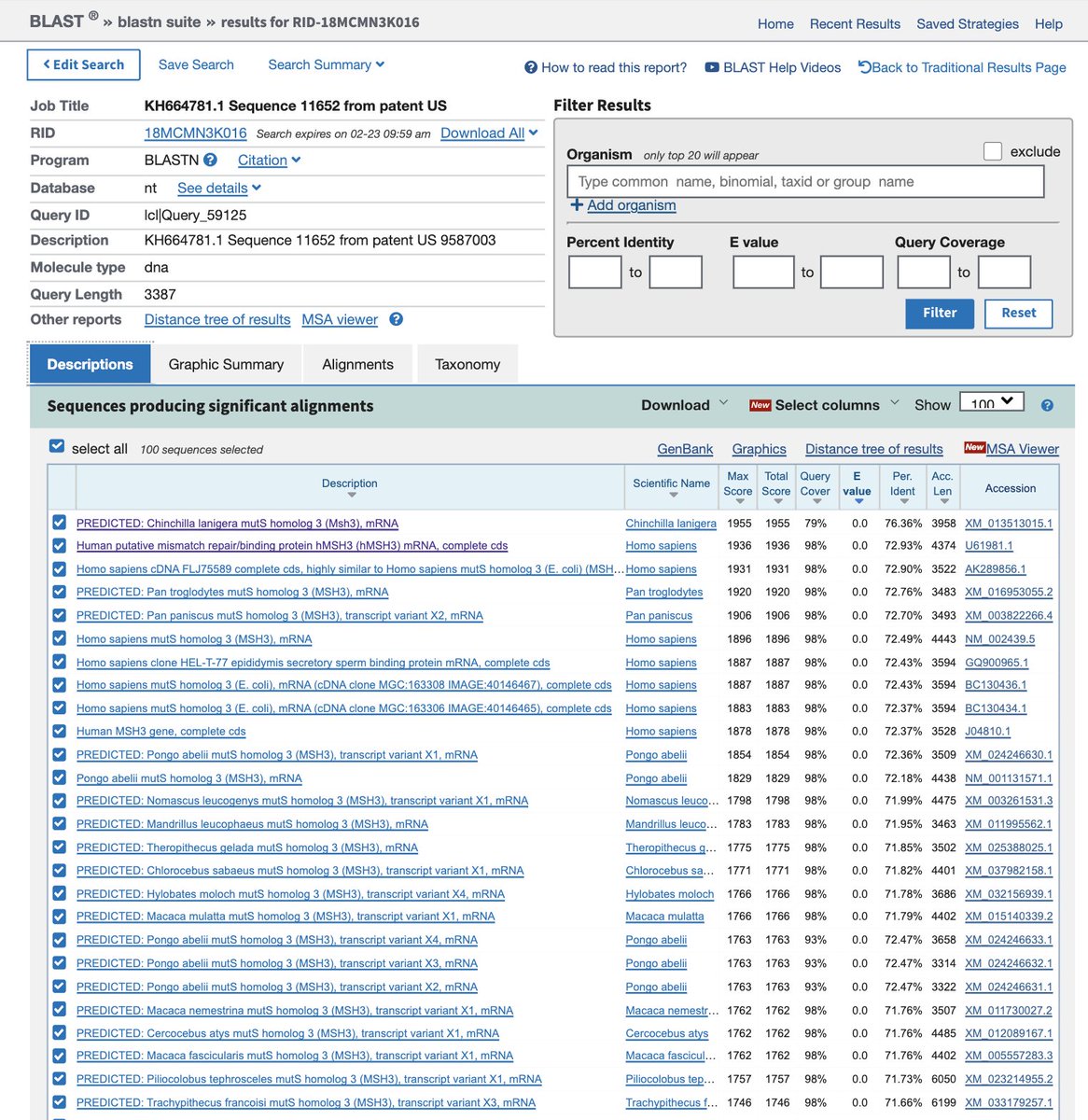Sort results by Total Score arrow
1088x1120 pixels.
tap(776, 502)
